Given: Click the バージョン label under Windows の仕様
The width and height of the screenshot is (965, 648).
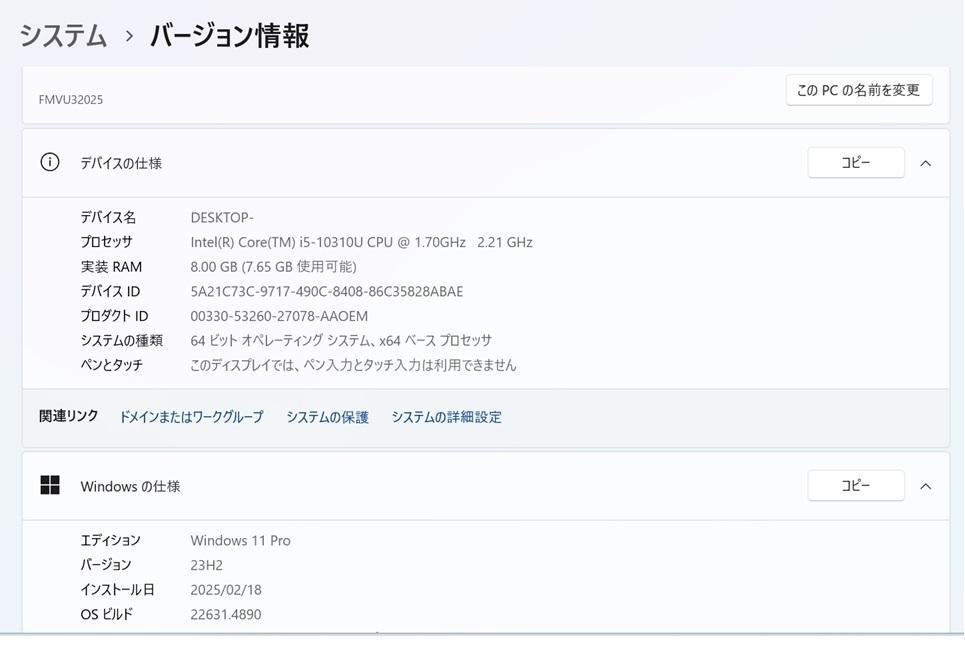Looking at the screenshot, I should click(106, 565).
